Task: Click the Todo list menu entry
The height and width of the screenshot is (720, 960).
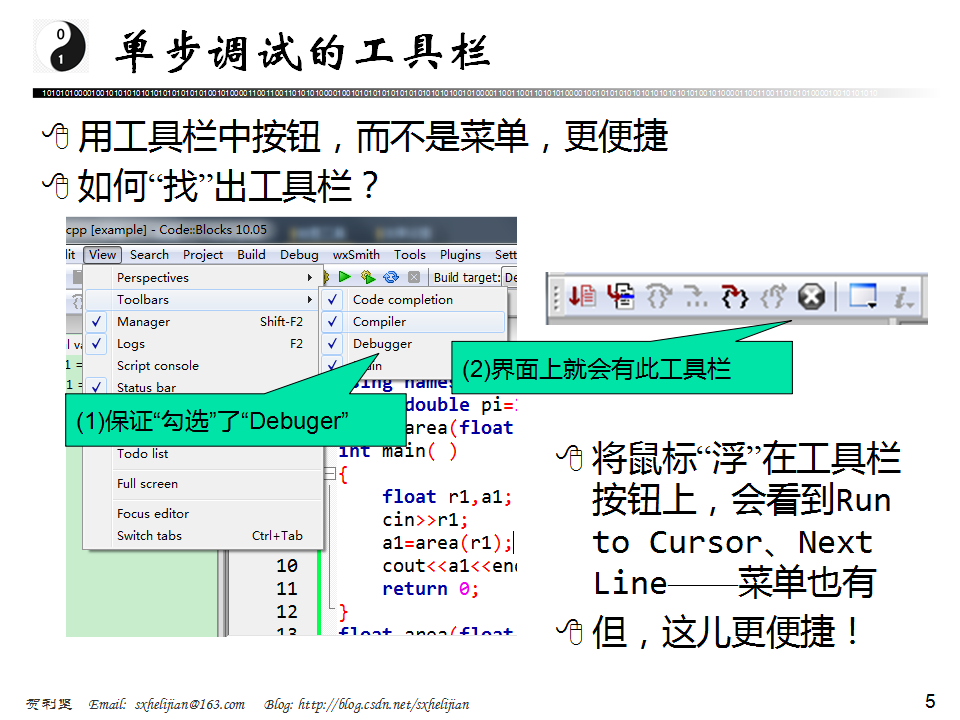Action: [142, 454]
